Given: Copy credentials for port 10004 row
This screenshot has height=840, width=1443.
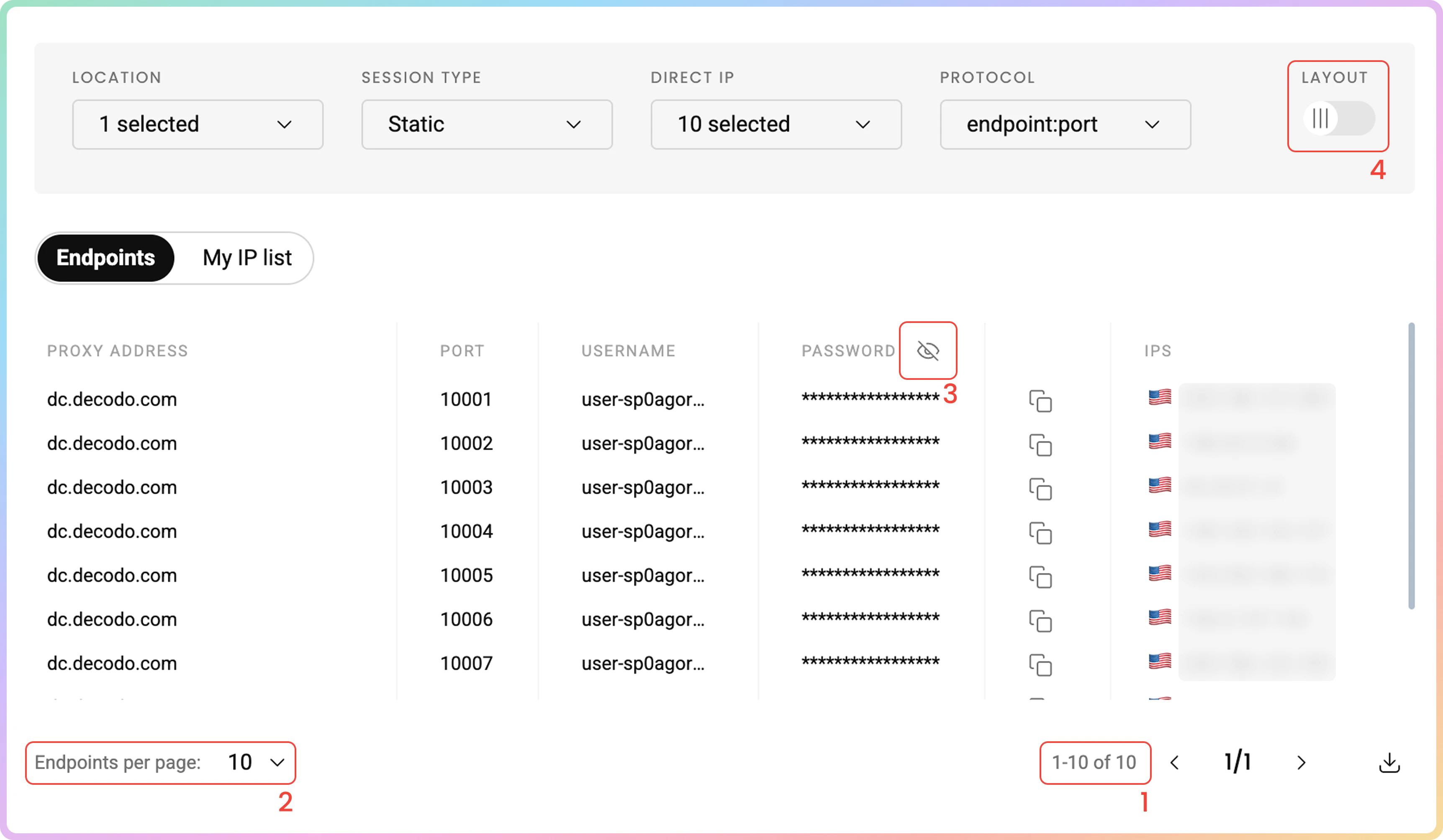Looking at the screenshot, I should (1040, 533).
